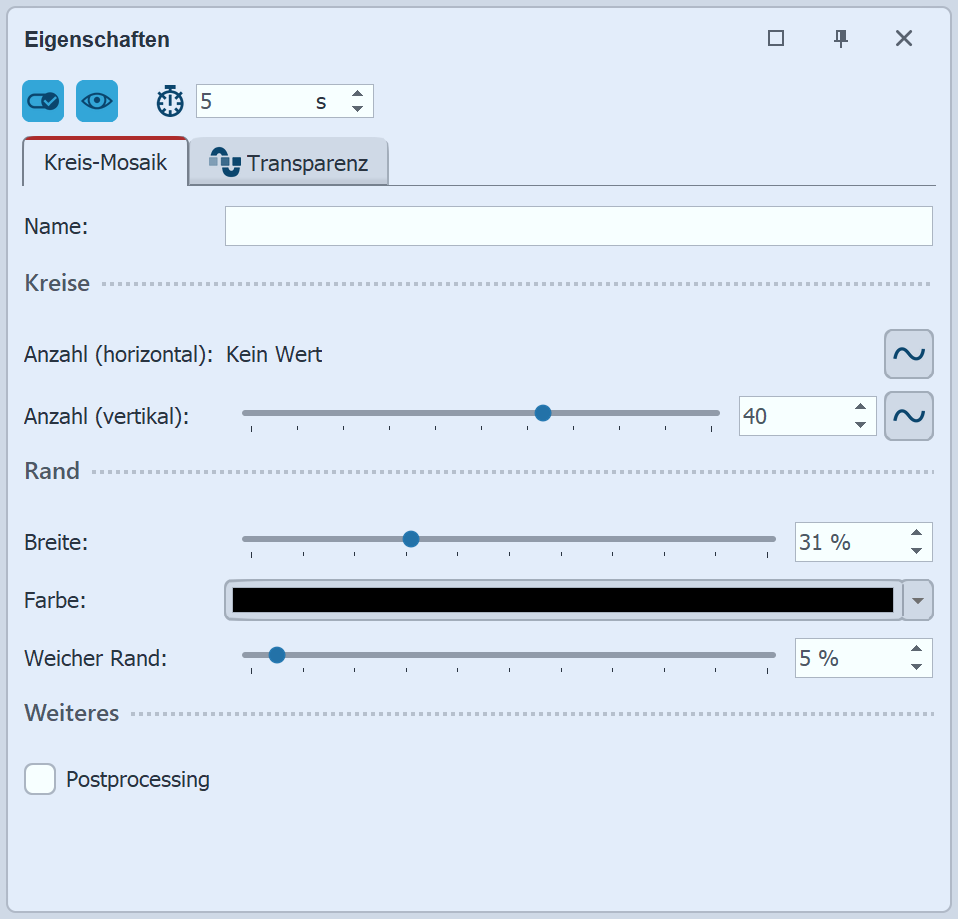
Task: Open the Farbe color dropdown arrow
Action: point(919,600)
